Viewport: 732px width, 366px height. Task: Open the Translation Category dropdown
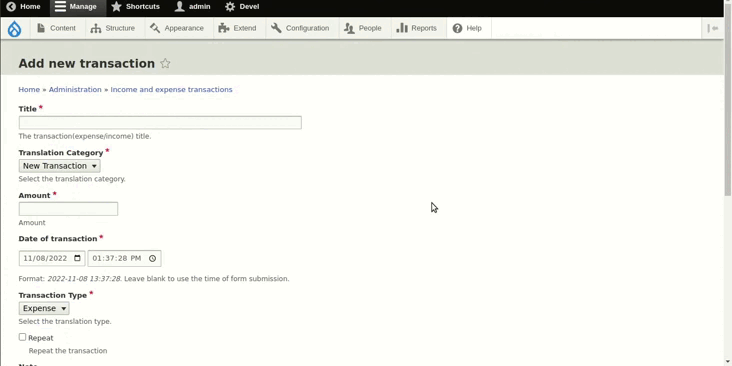click(59, 166)
